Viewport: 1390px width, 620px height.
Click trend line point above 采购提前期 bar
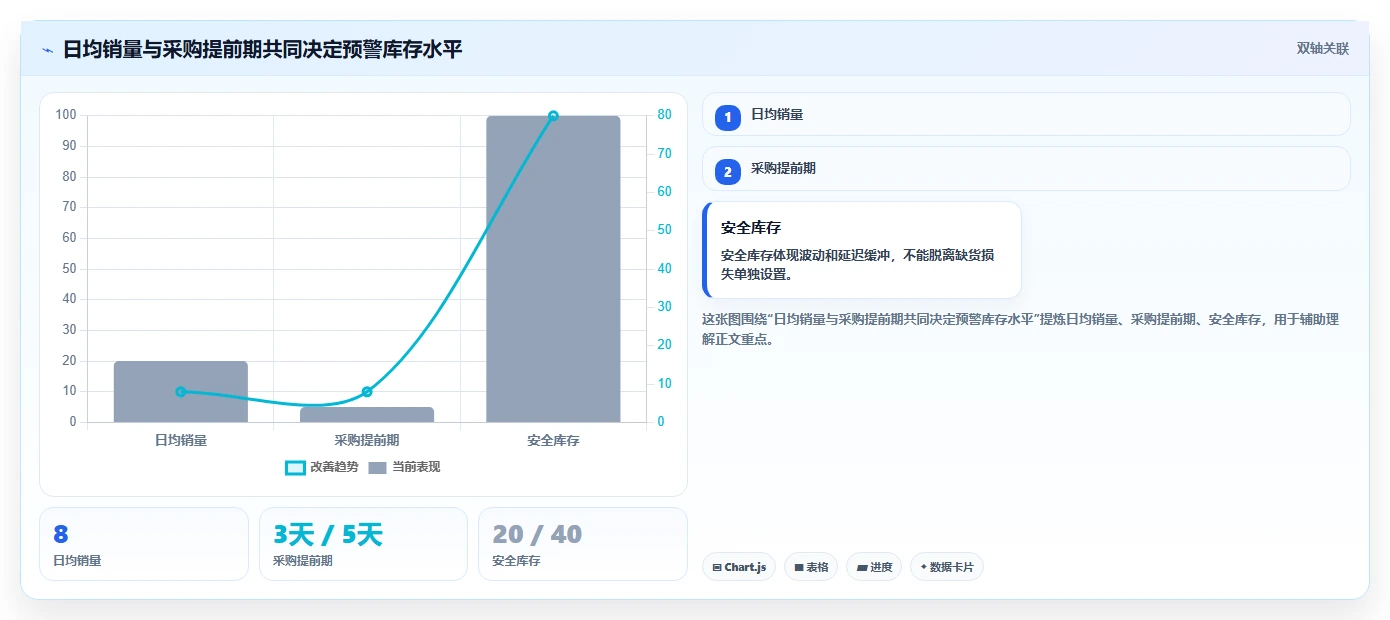(x=367, y=392)
